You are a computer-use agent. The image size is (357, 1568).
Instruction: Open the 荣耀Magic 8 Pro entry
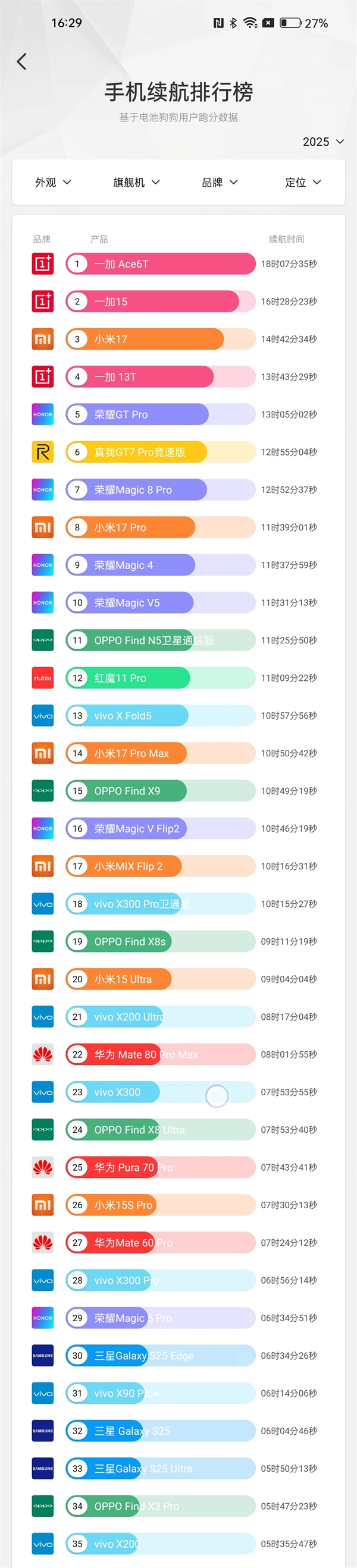point(160,490)
